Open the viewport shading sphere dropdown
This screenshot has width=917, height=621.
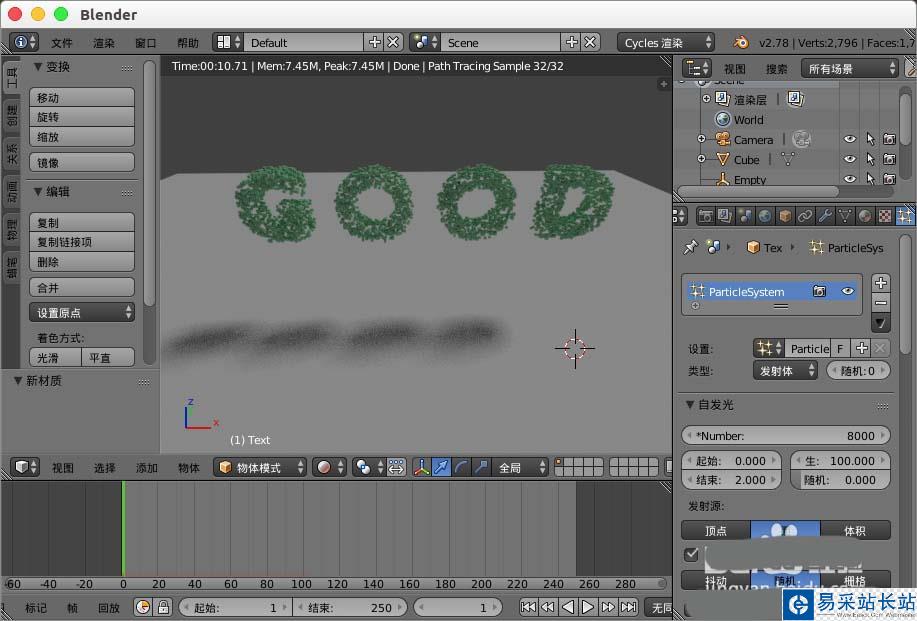329,467
